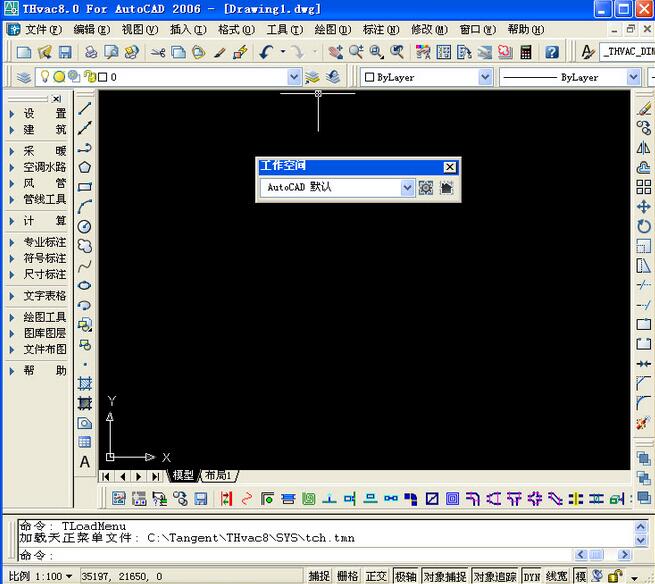Toggle 捕捉 snap mode
655x584 pixels.
pyautogui.click(x=319, y=576)
